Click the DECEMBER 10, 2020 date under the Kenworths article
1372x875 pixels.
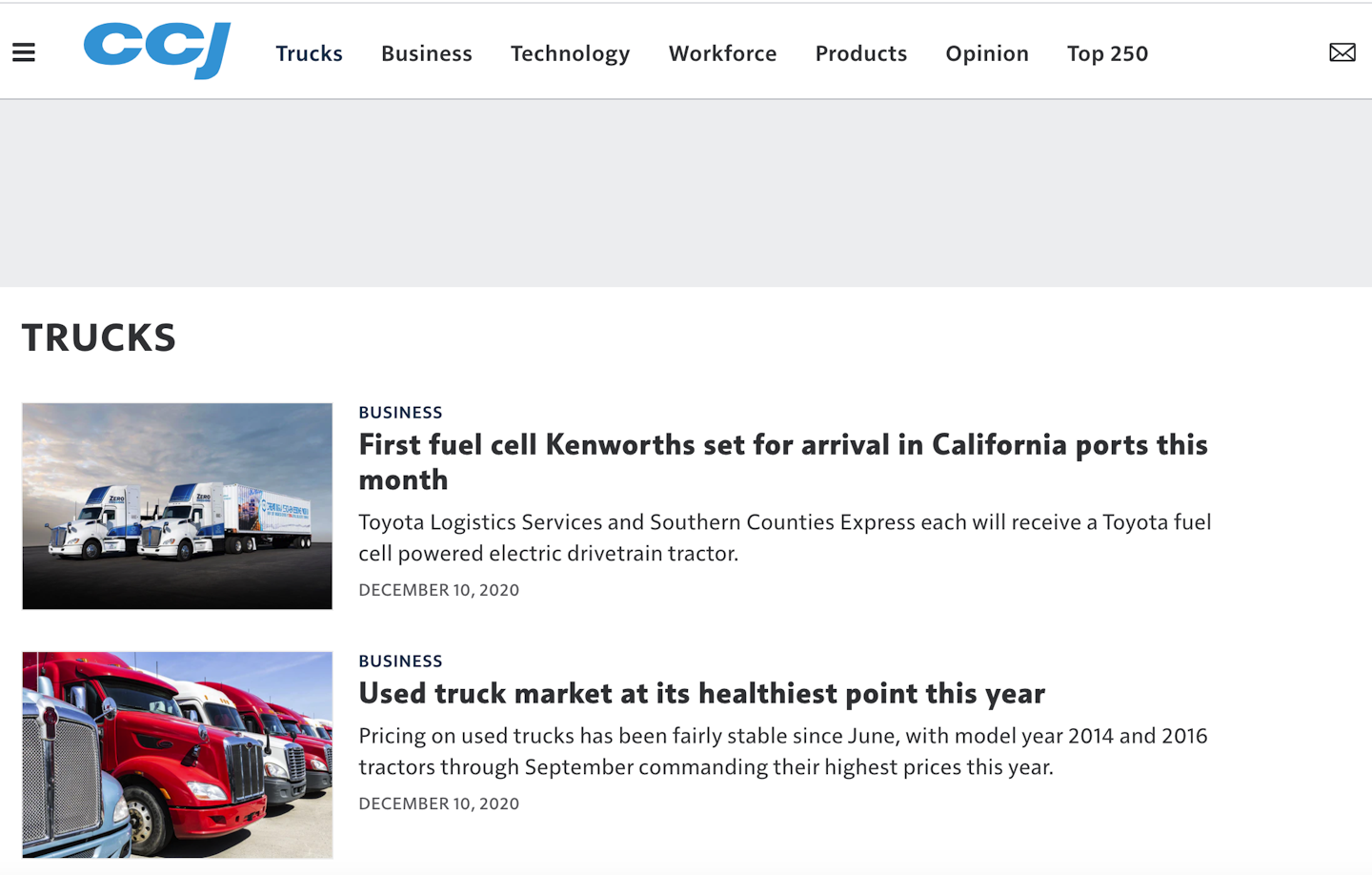coord(438,590)
